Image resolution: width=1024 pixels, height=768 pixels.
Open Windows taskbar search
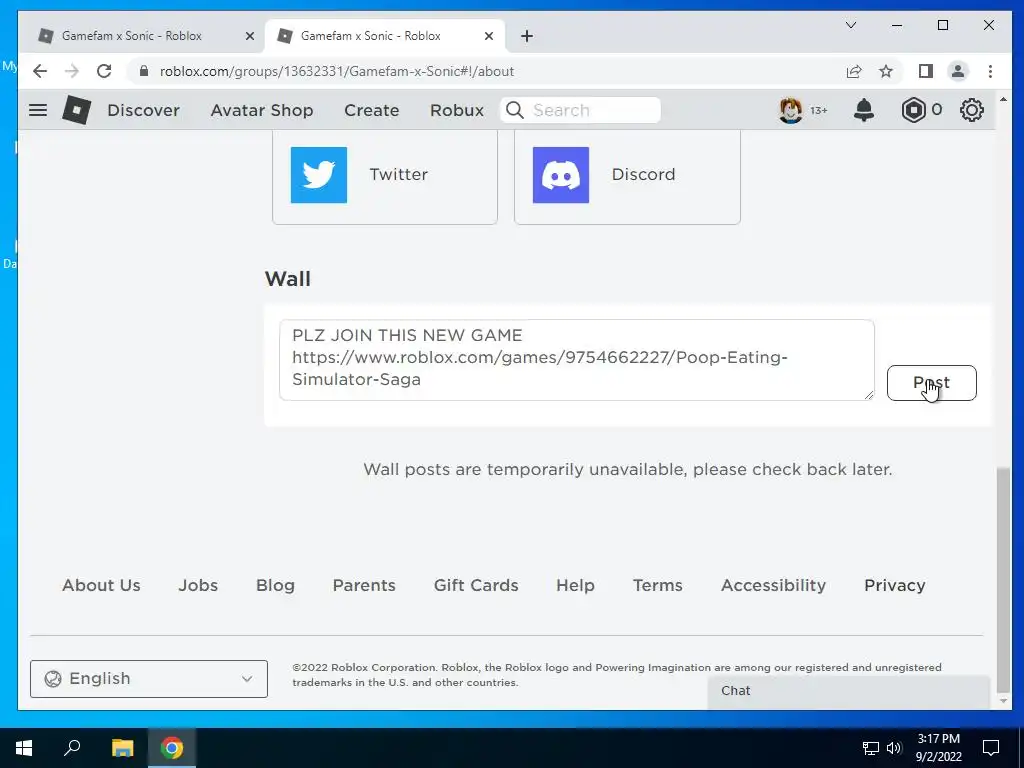click(72, 747)
